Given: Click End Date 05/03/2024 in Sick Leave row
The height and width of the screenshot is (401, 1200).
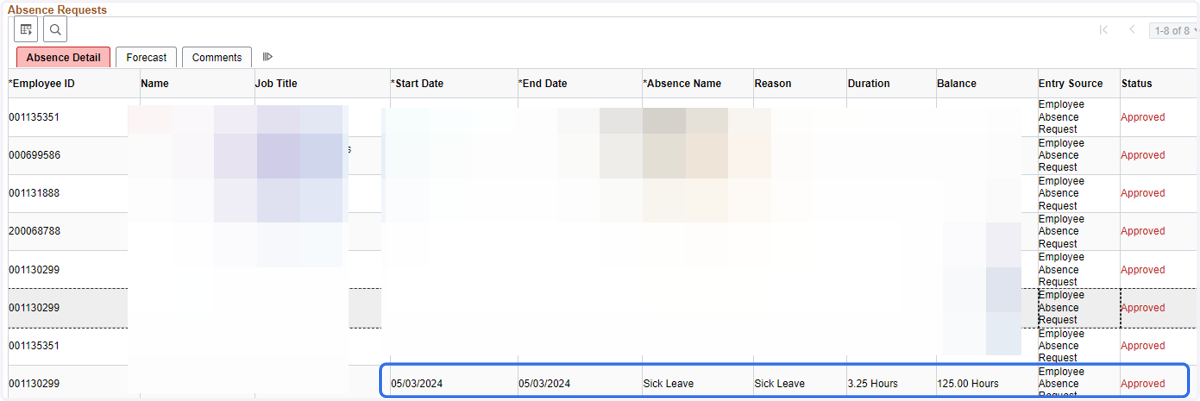Looking at the screenshot, I should (x=544, y=383).
